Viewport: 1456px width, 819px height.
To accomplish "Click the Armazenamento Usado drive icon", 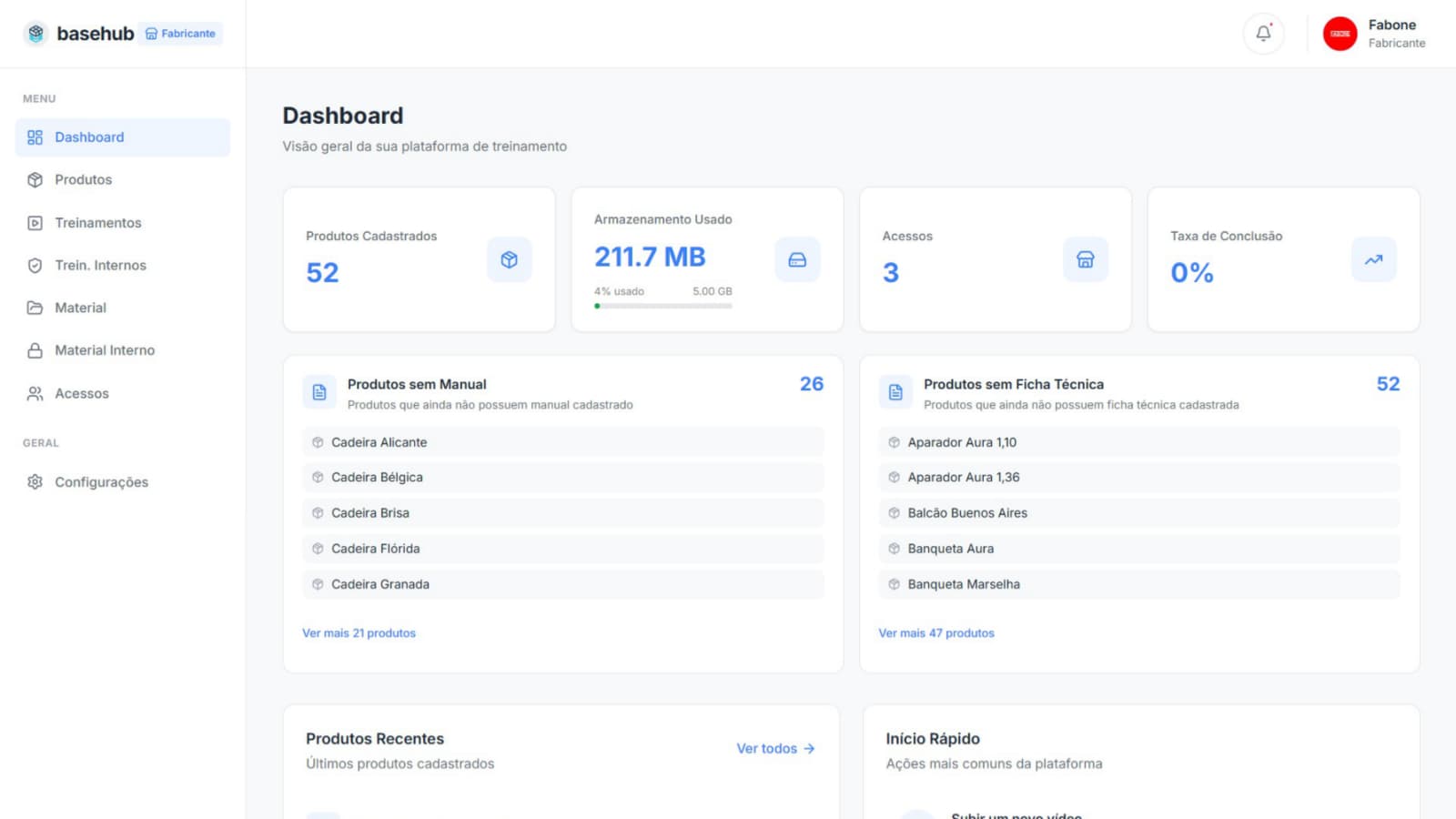I will pos(797,259).
